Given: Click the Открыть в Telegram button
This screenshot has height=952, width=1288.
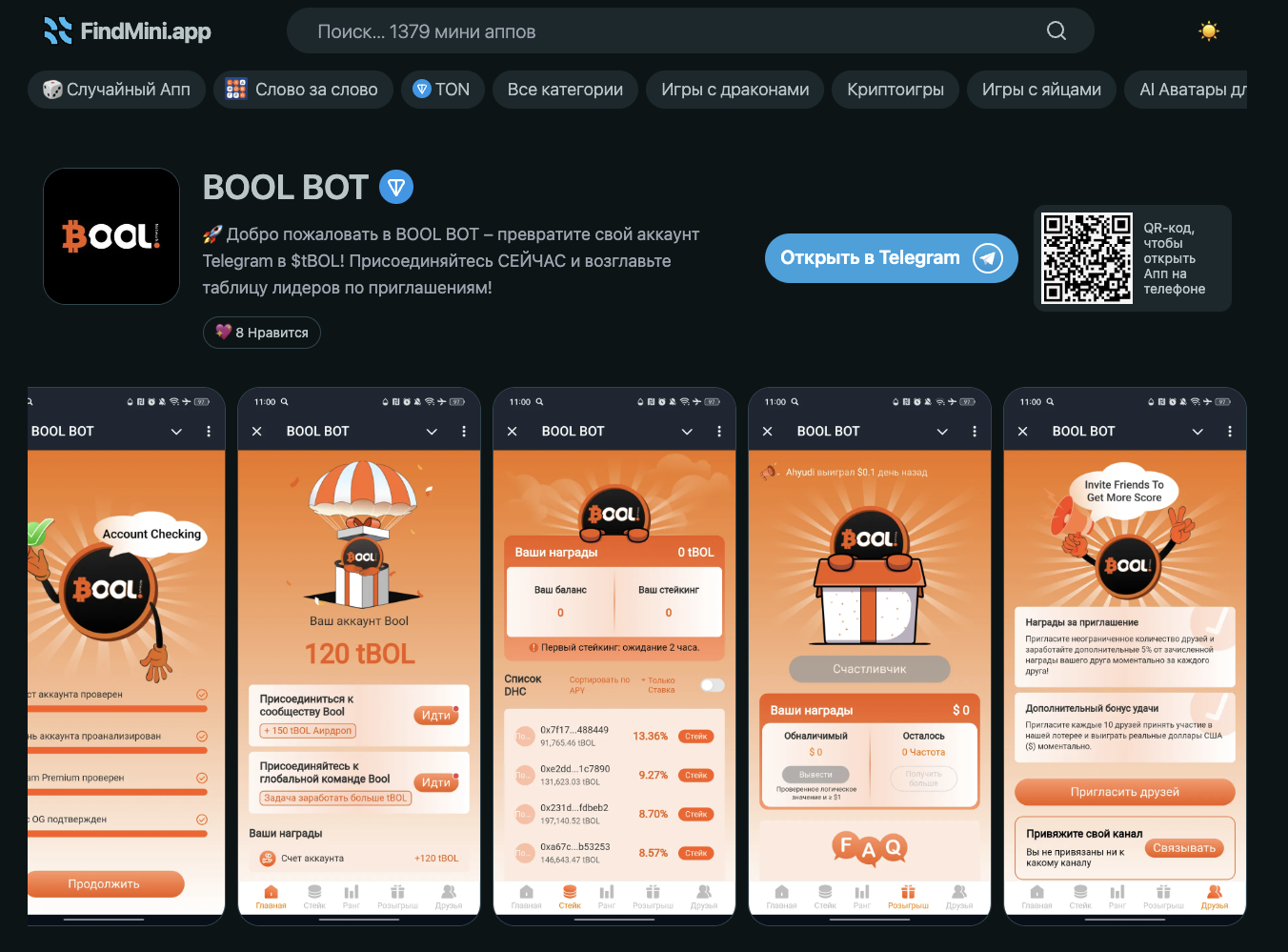Looking at the screenshot, I should click(892, 258).
